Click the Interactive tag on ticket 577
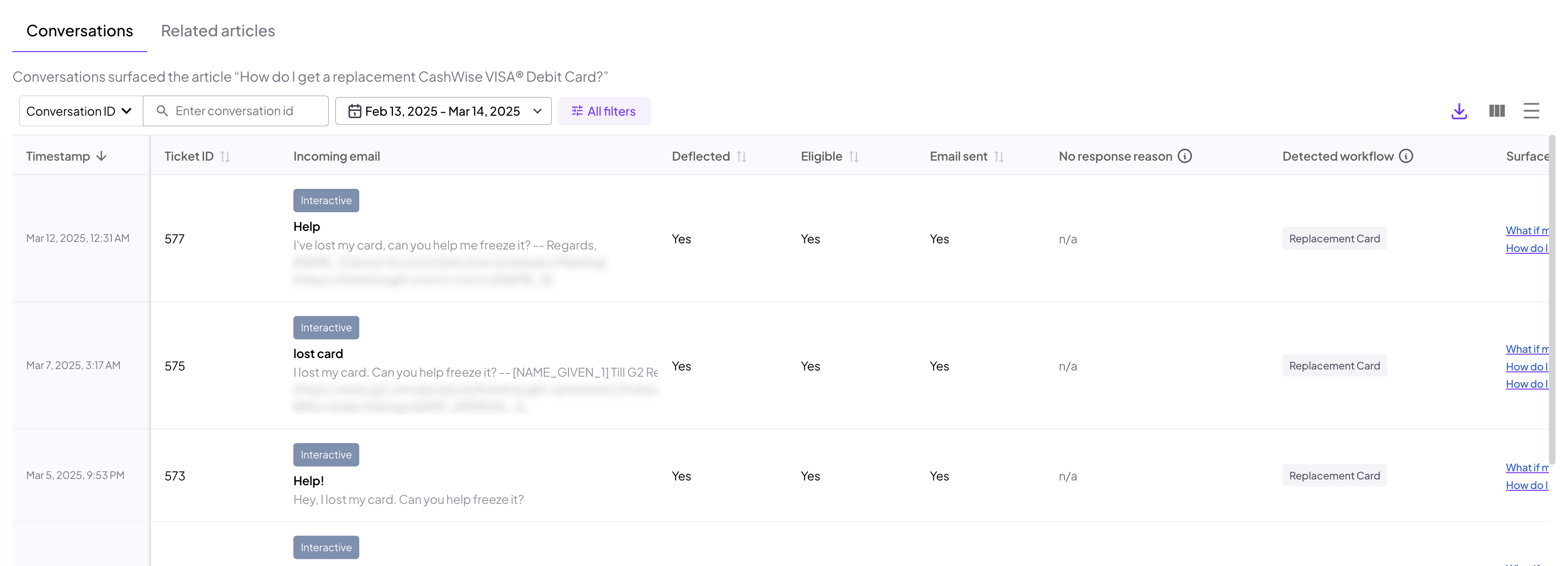Screen dimensions: 1568x566 326,200
